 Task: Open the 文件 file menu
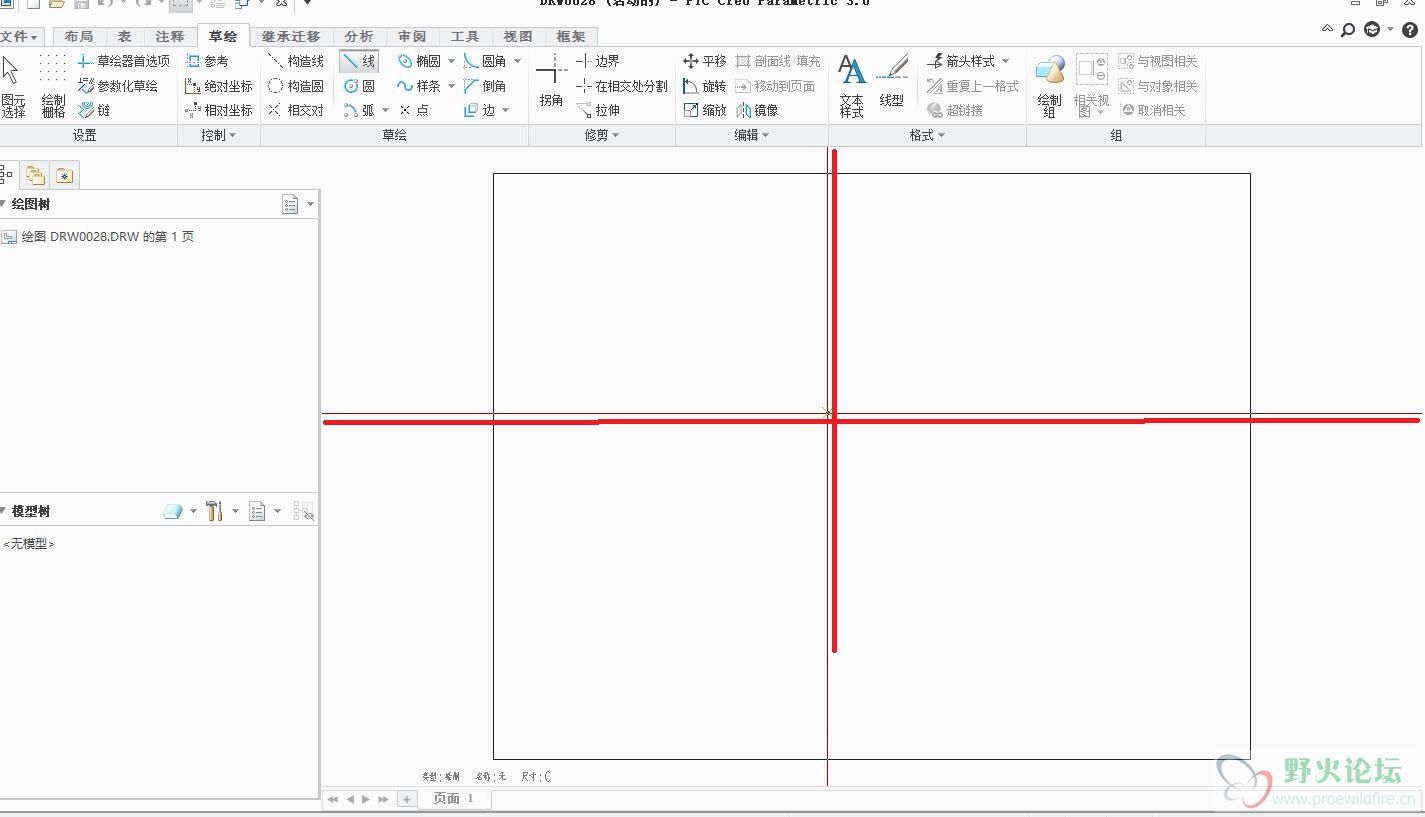click(x=19, y=36)
